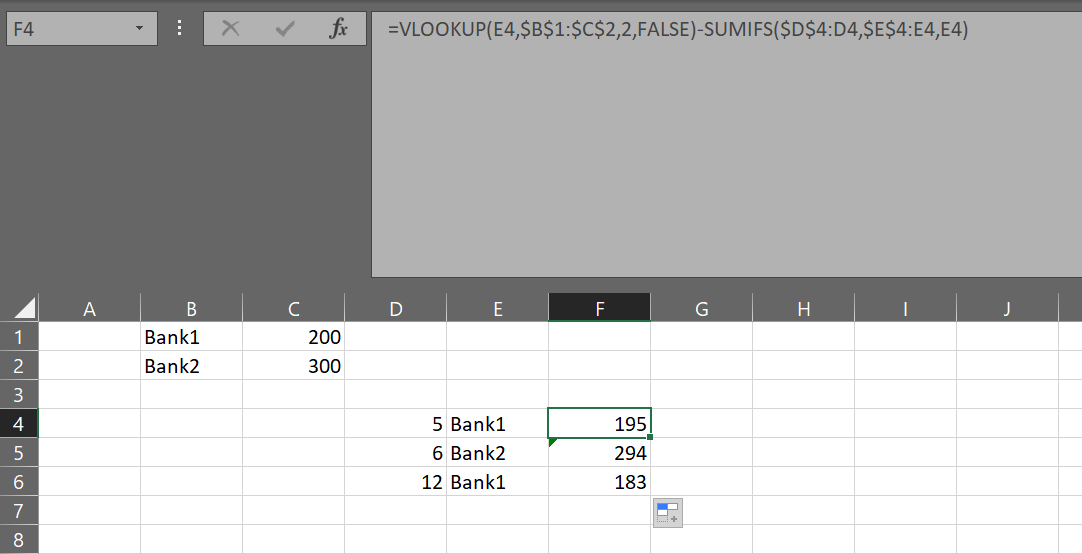Image resolution: width=1082 pixels, height=554 pixels.
Task: Click cell F5 with value 294
Action: click(600, 453)
